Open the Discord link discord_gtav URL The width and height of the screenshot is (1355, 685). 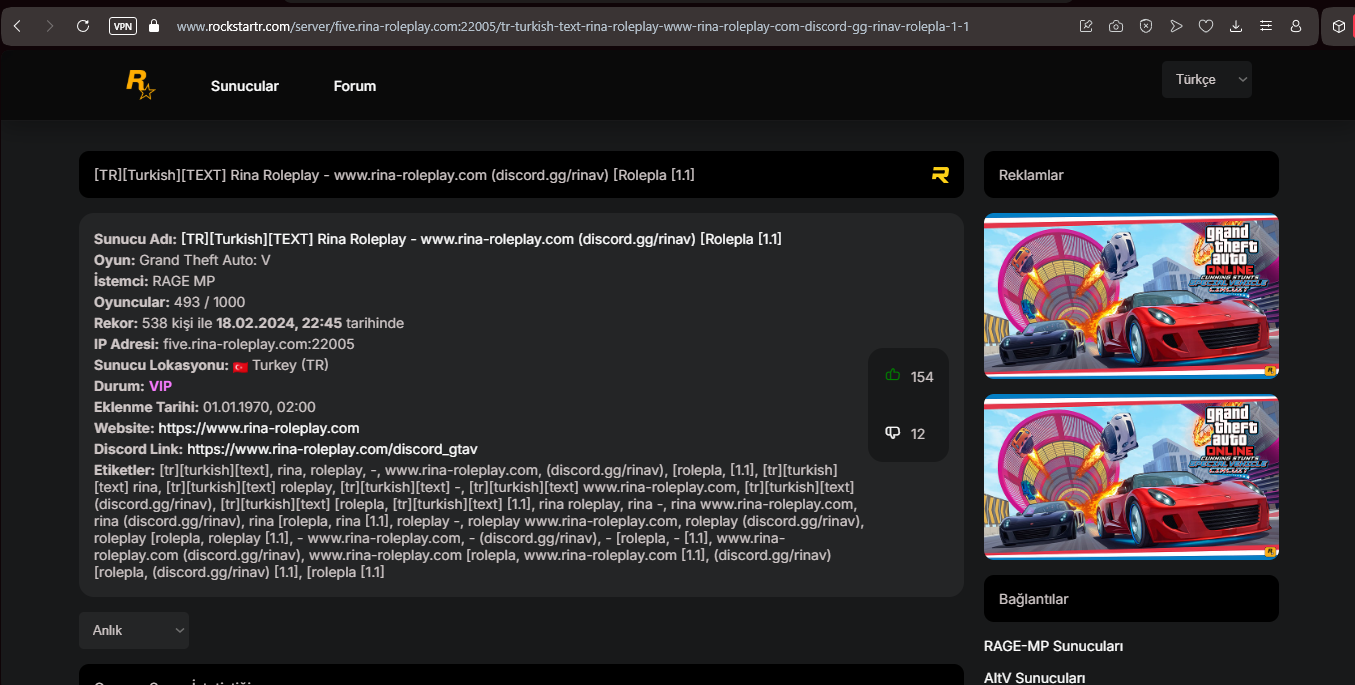332,449
